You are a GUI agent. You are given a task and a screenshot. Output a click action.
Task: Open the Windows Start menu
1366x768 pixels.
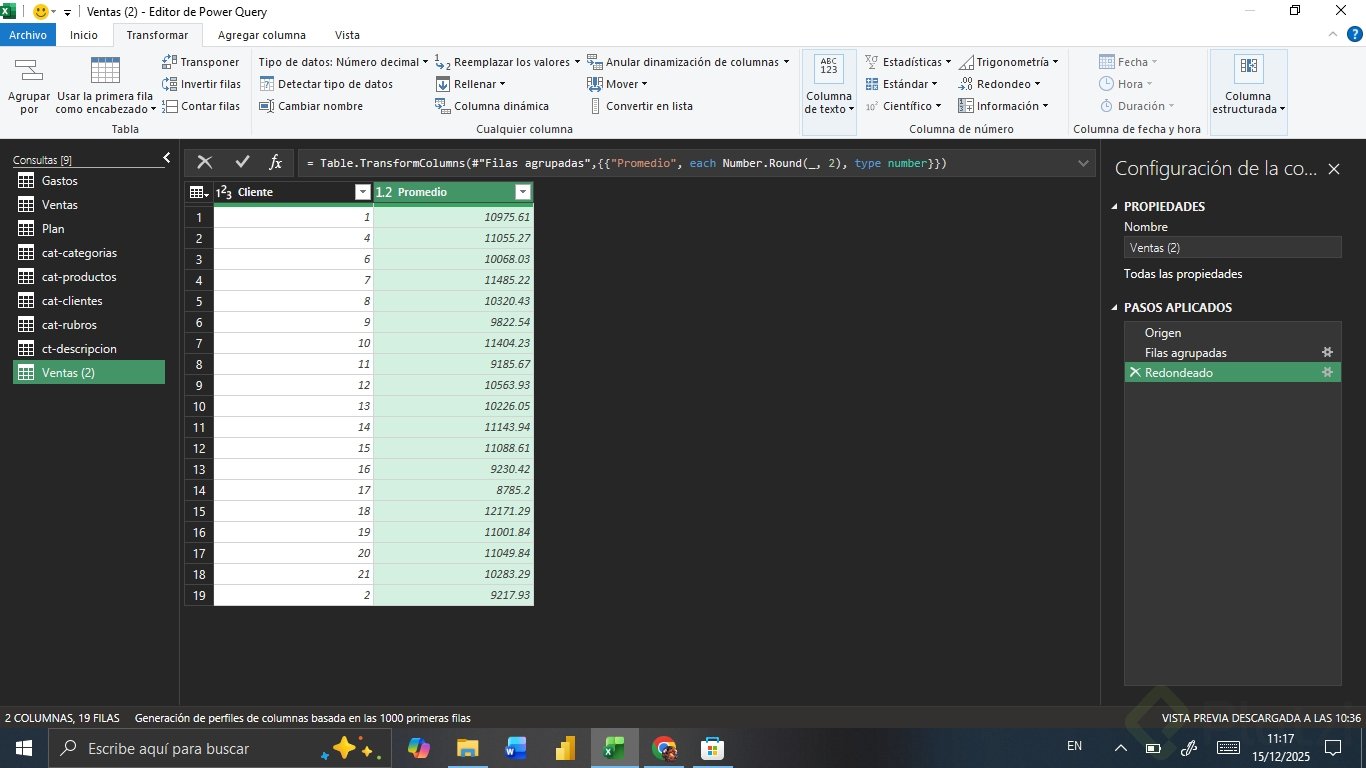[x=22, y=748]
